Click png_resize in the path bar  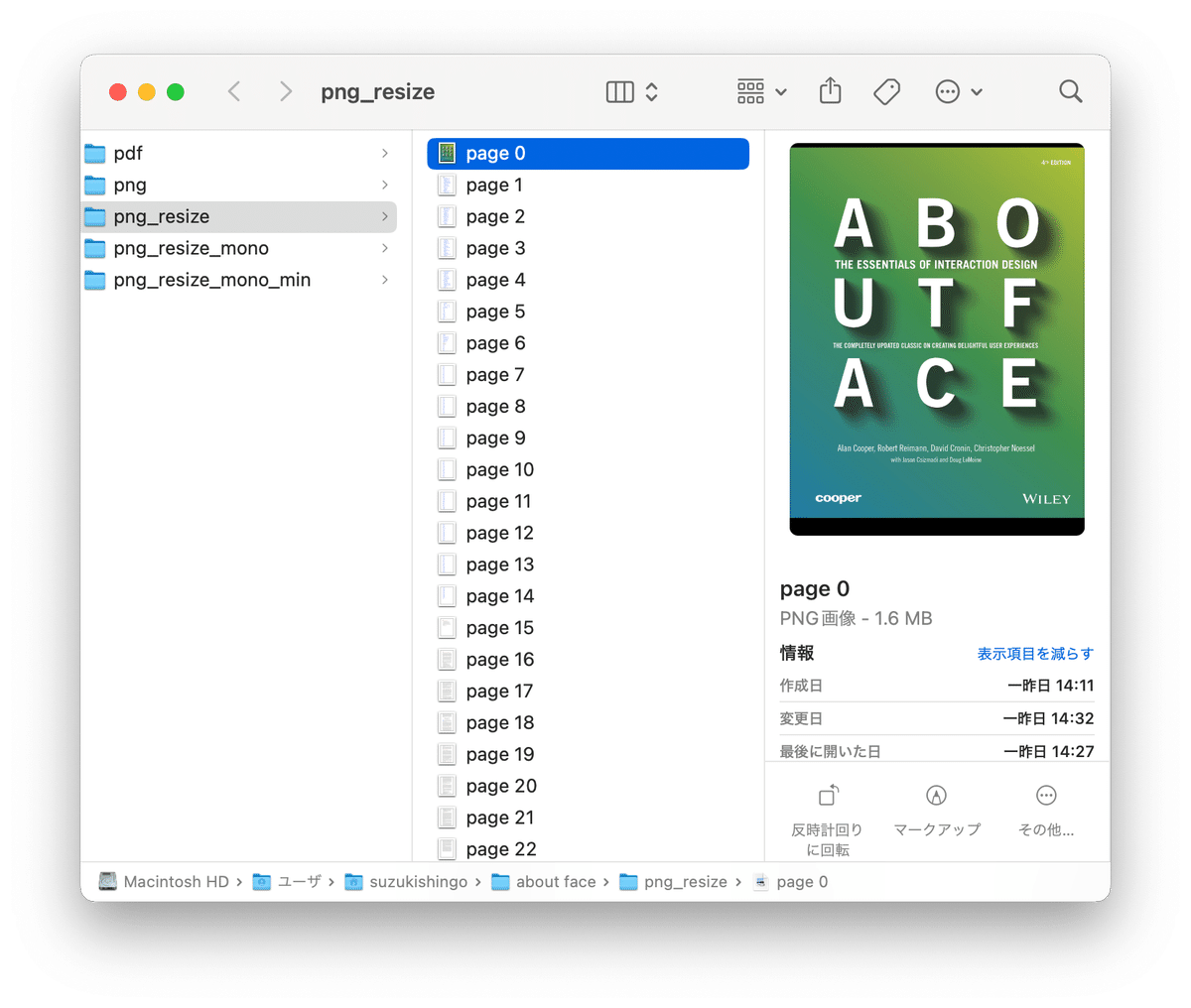(673, 882)
